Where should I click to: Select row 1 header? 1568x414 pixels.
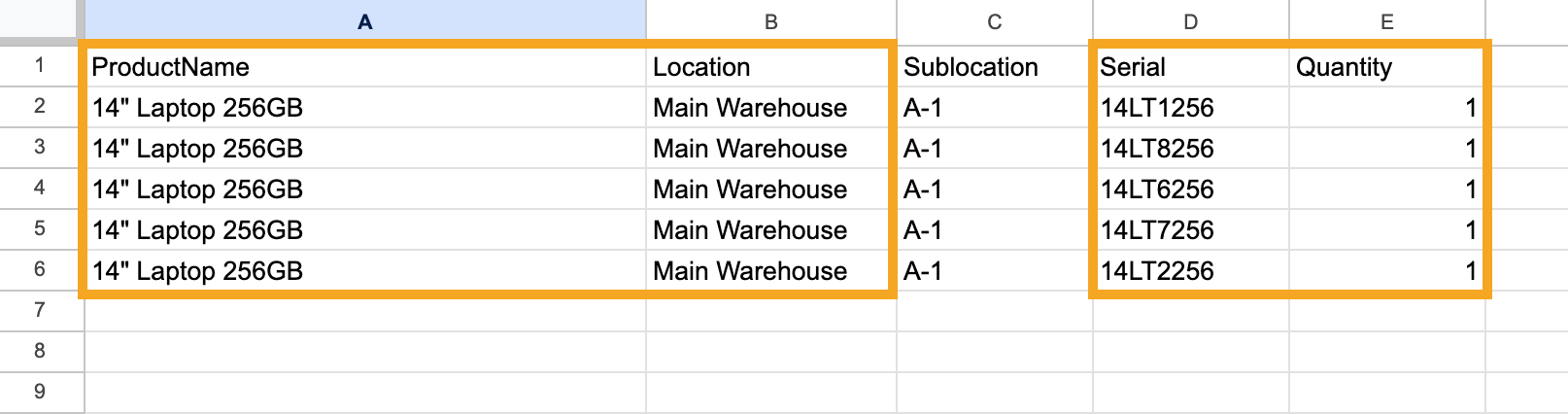tap(40, 66)
